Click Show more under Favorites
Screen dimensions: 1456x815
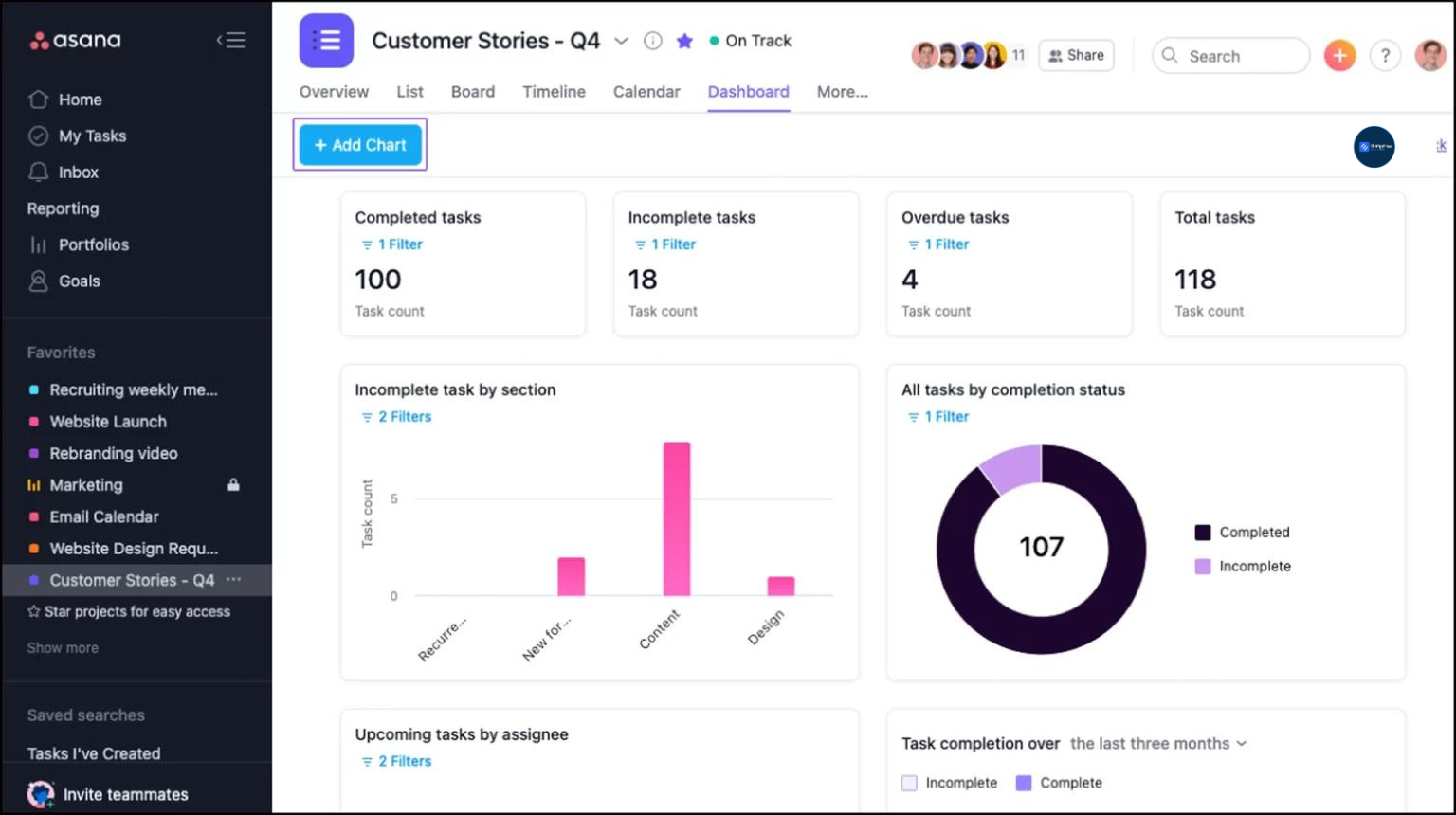(63, 648)
